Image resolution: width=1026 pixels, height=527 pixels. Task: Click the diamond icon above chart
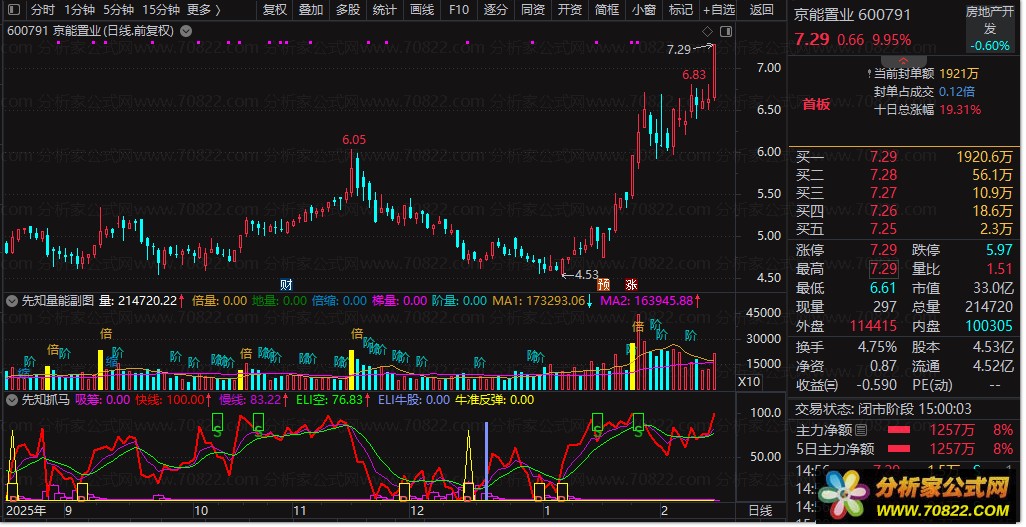pyautogui.click(x=707, y=31)
